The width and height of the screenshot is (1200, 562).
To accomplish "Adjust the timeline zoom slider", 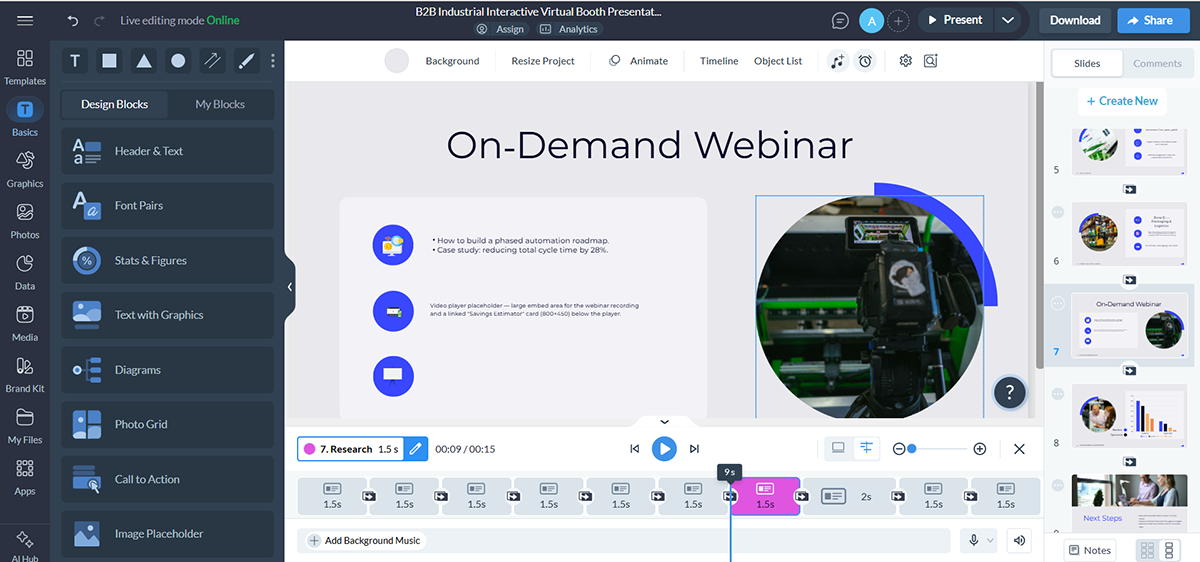I will [913, 449].
